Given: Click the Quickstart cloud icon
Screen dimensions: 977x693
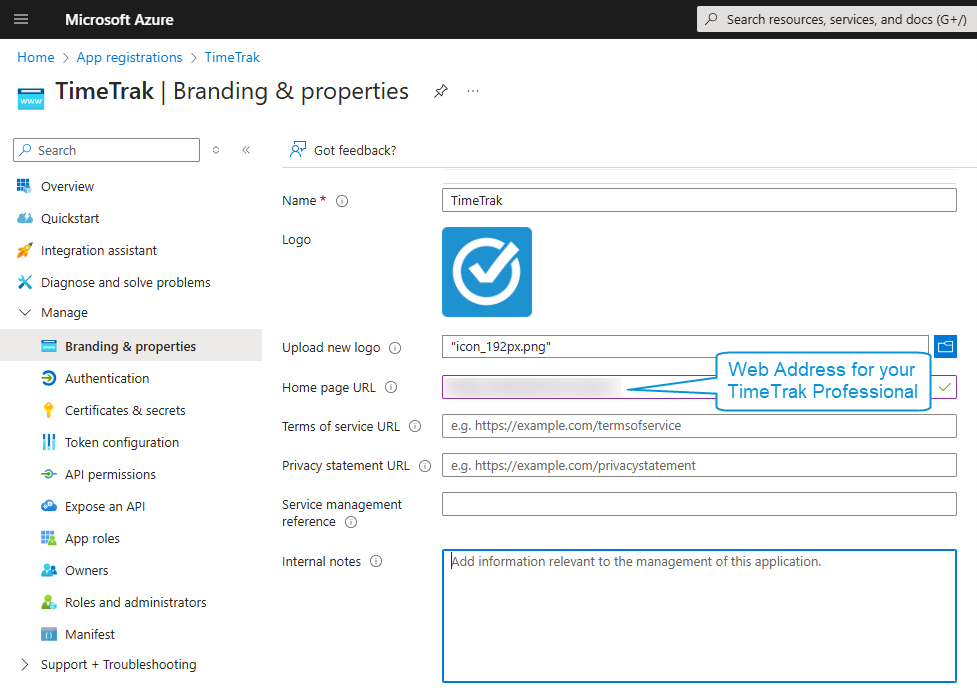Looking at the screenshot, I should pyautogui.click(x=24, y=218).
